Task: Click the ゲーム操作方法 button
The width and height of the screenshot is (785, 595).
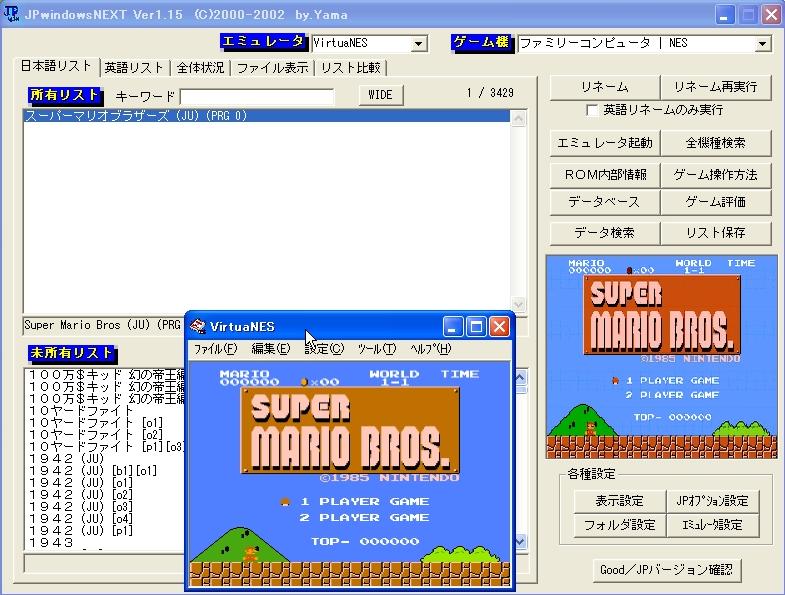Action: click(x=715, y=175)
